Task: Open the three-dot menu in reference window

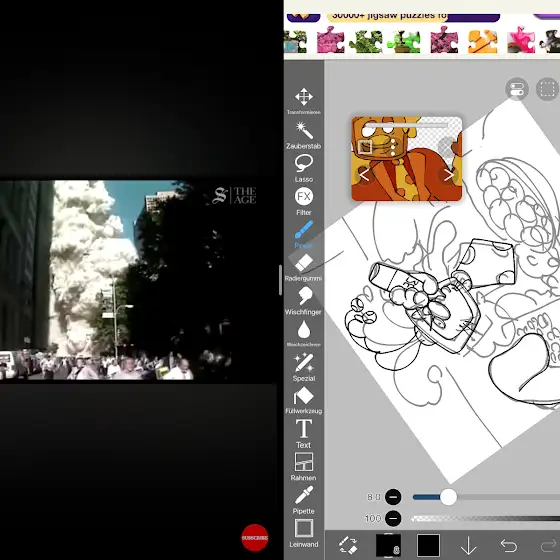Action: point(393,147)
